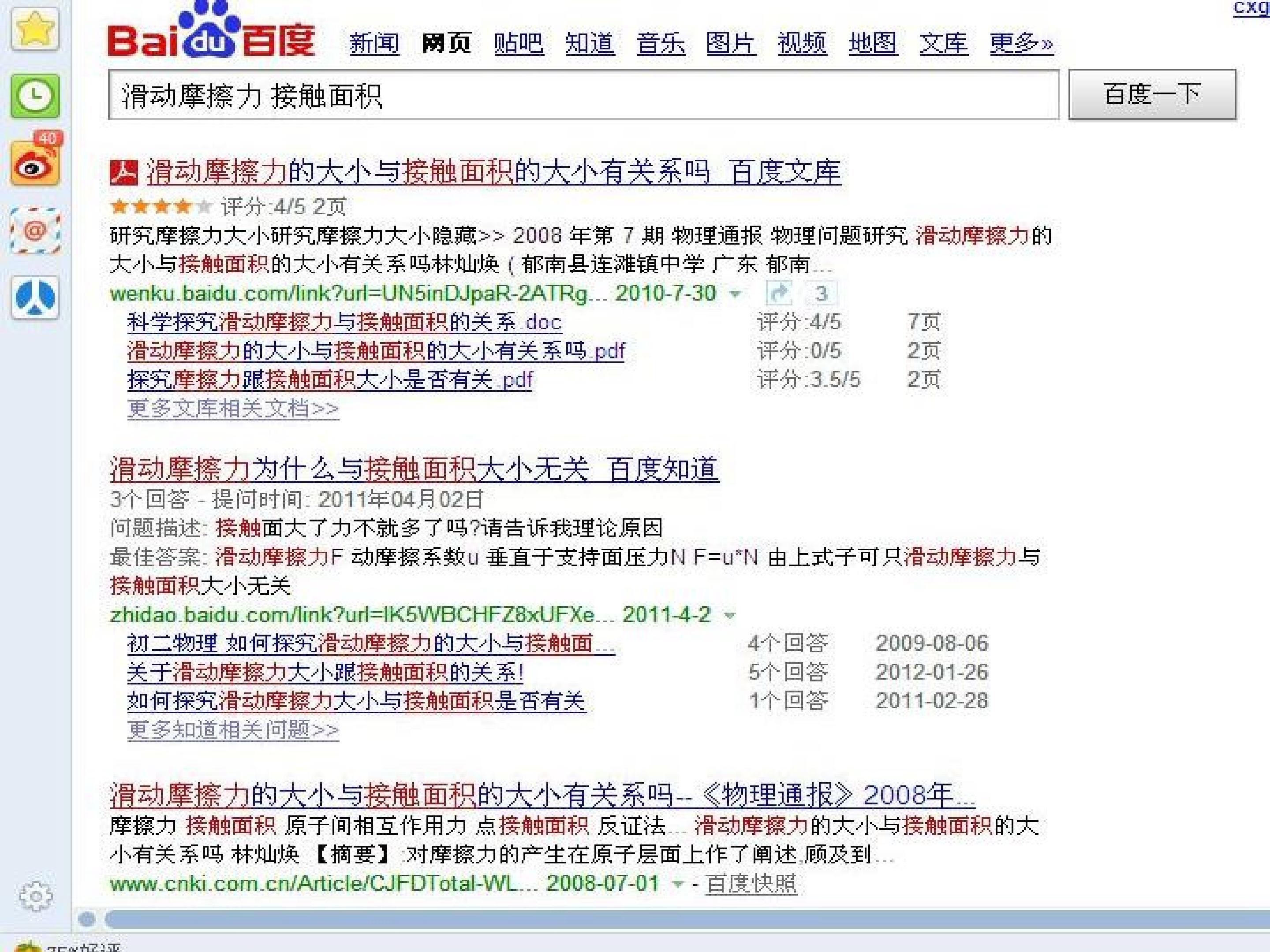
Task: Click the share count 3 badge
Action: (x=821, y=293)
